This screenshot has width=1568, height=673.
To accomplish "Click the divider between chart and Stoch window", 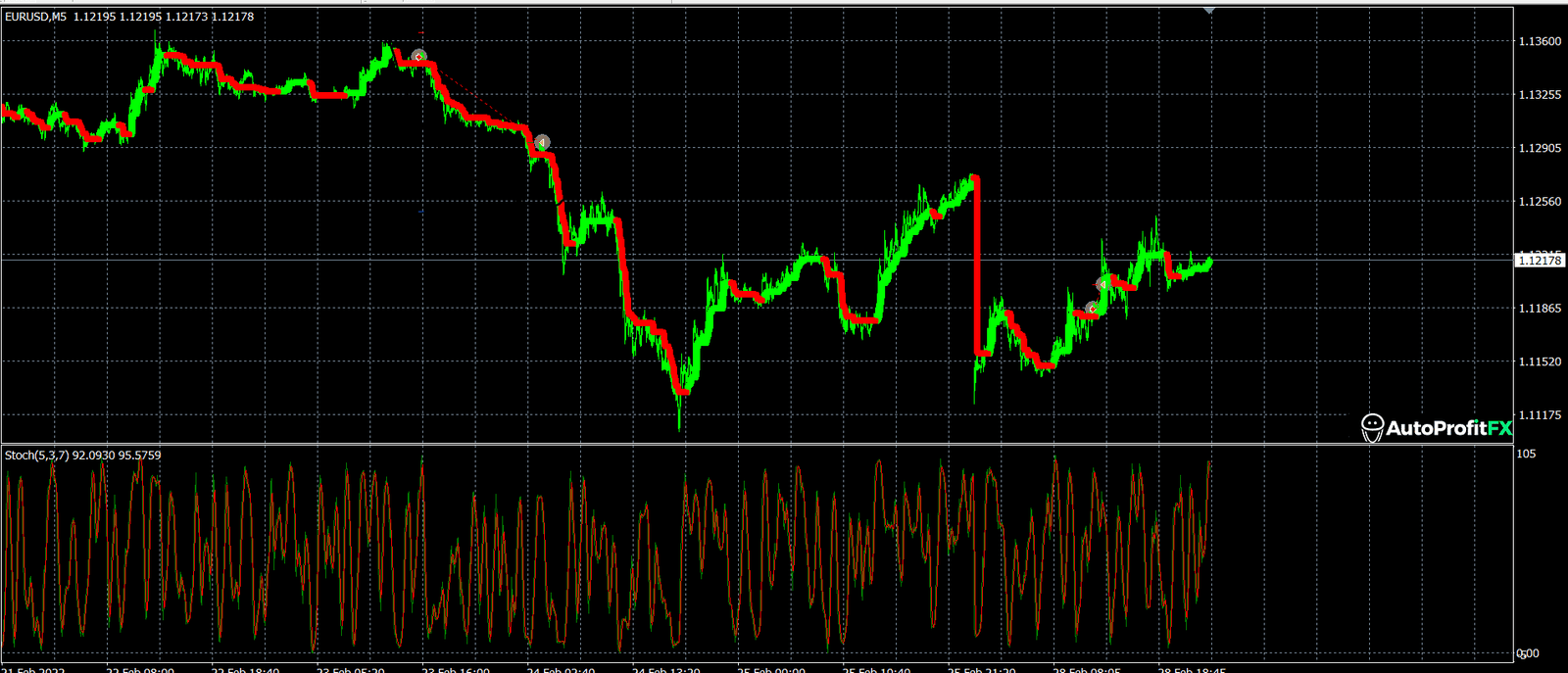I will pyautogui.click(x=755, y=445).
